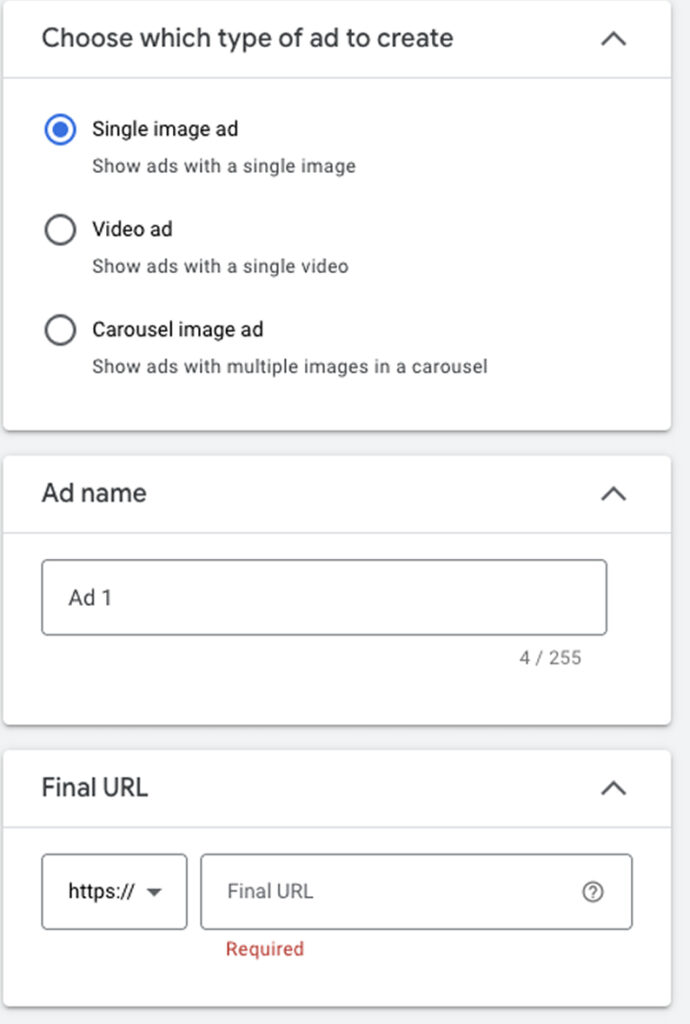Click 'Show ads with a single video' description

[x=220, y=267]
